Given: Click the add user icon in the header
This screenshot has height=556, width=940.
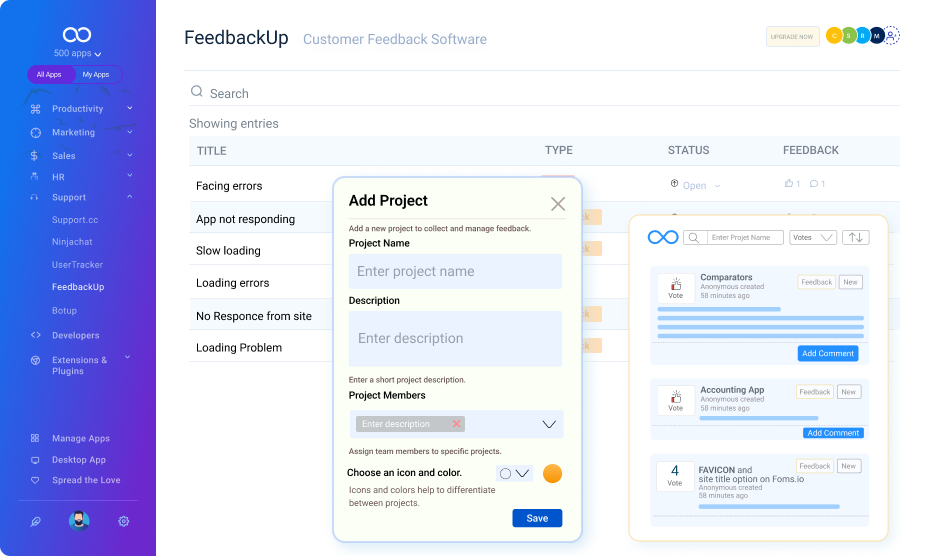Looking at the screenshot, I should [892, 36].
